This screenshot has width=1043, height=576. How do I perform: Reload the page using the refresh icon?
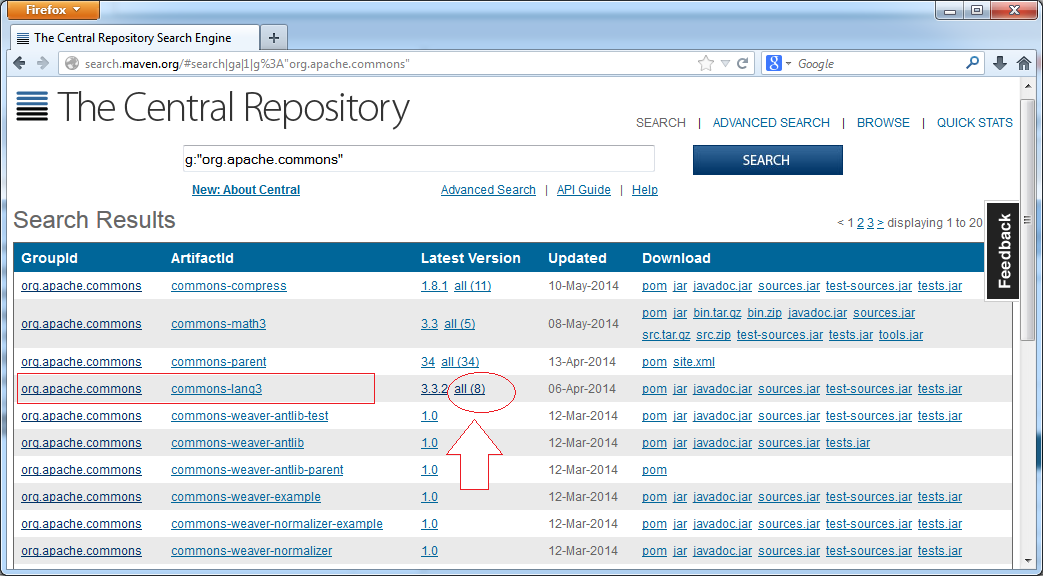(x=742, y=63)
